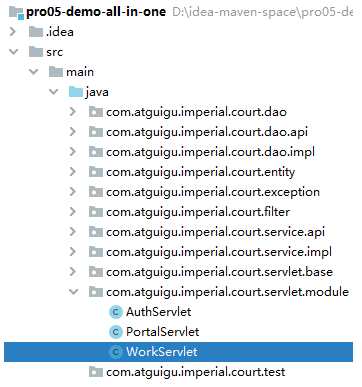Screen dimensions: 362x387
Task: Collapse the src folder arrow
Action: (x=13, y=52)
